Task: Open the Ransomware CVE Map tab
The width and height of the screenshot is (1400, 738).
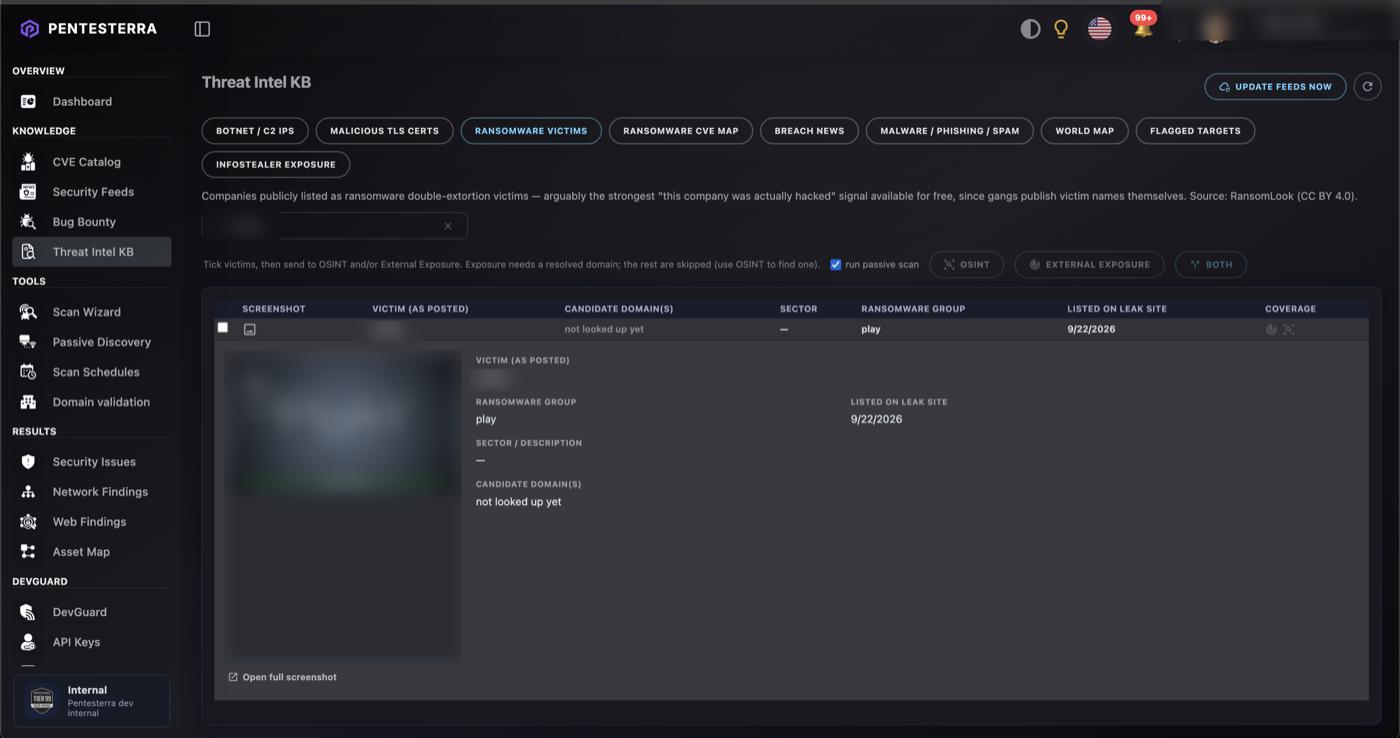Action: 681,131
